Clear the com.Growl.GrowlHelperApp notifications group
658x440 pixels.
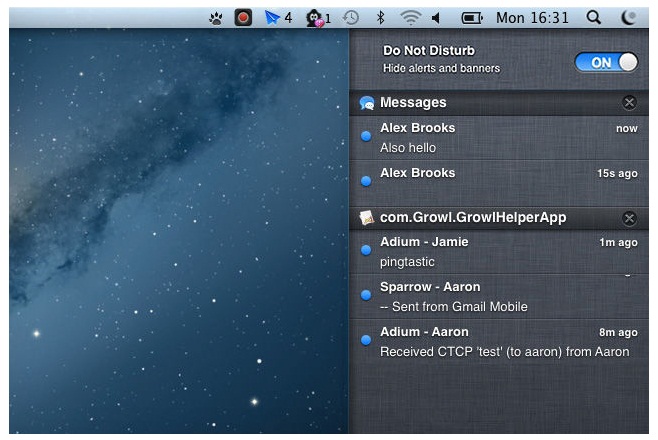629,219
